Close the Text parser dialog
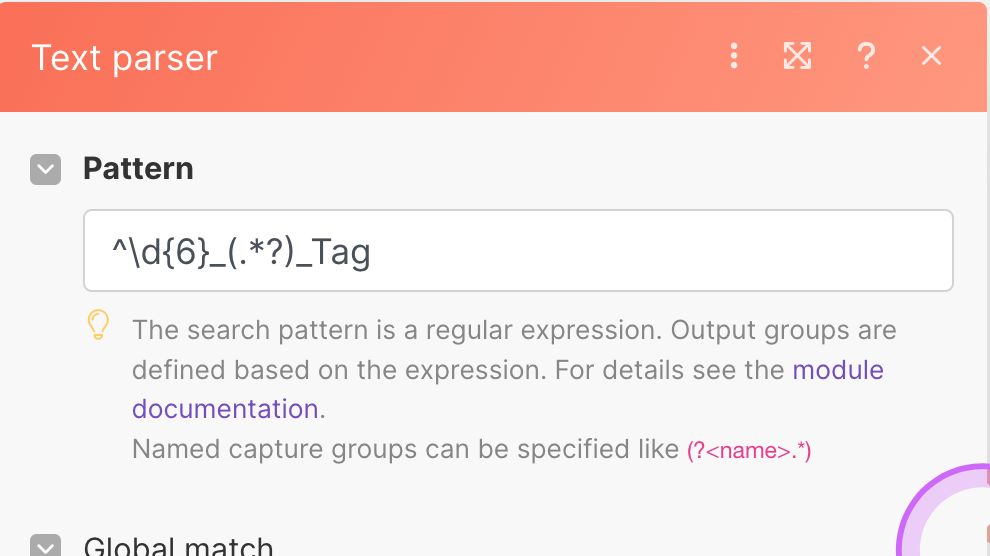The width and height of the screenshot is (990, 556). [931, 56]
